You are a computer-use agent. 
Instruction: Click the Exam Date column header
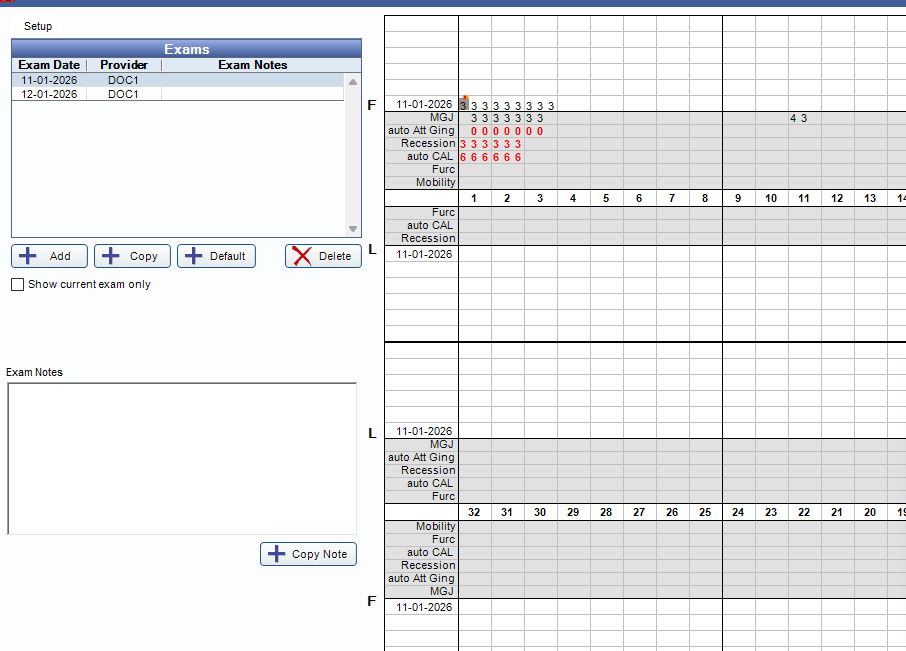[x=49, y=65]
